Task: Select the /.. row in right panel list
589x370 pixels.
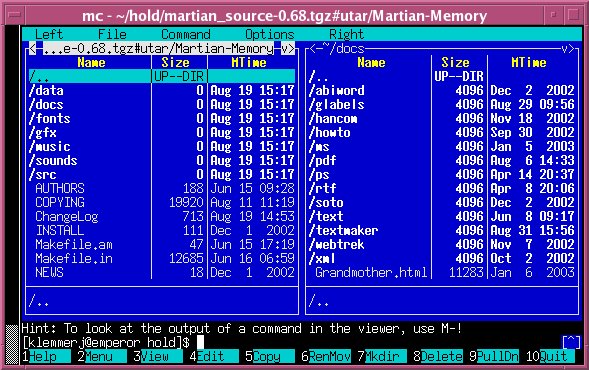Action: click(442, 76)
